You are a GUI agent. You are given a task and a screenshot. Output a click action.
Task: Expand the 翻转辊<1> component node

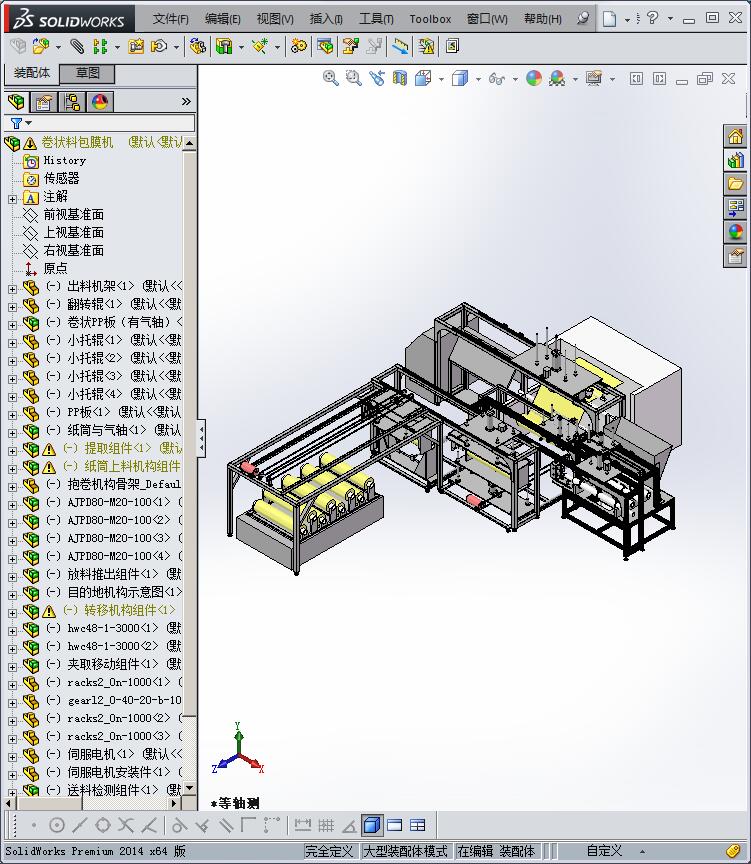tap(13, 307)
